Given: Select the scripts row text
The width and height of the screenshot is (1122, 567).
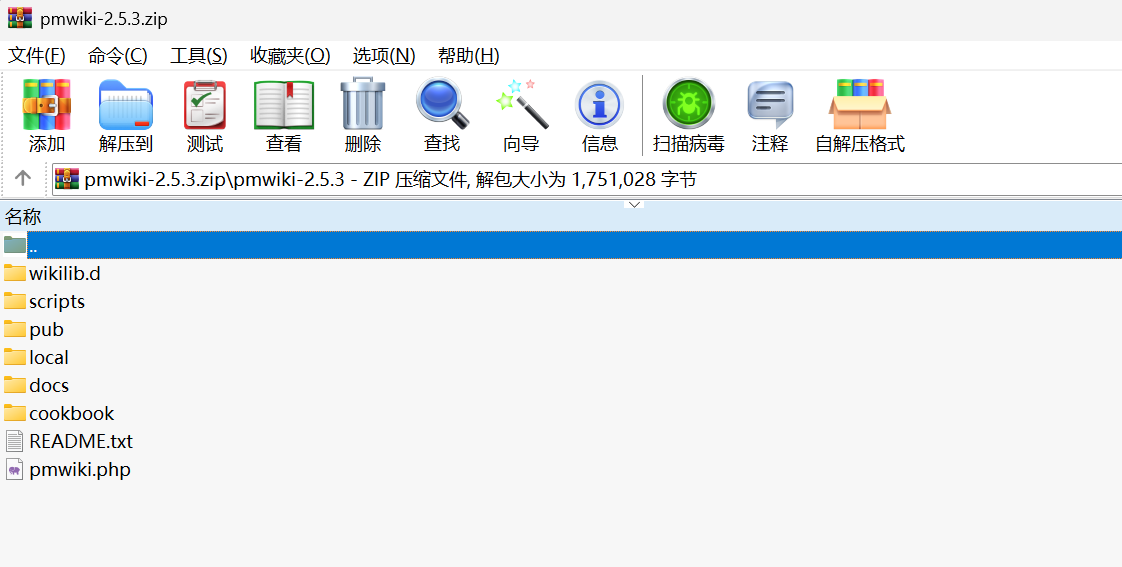Looking at the screenshot, I should [x=57, y=301].
